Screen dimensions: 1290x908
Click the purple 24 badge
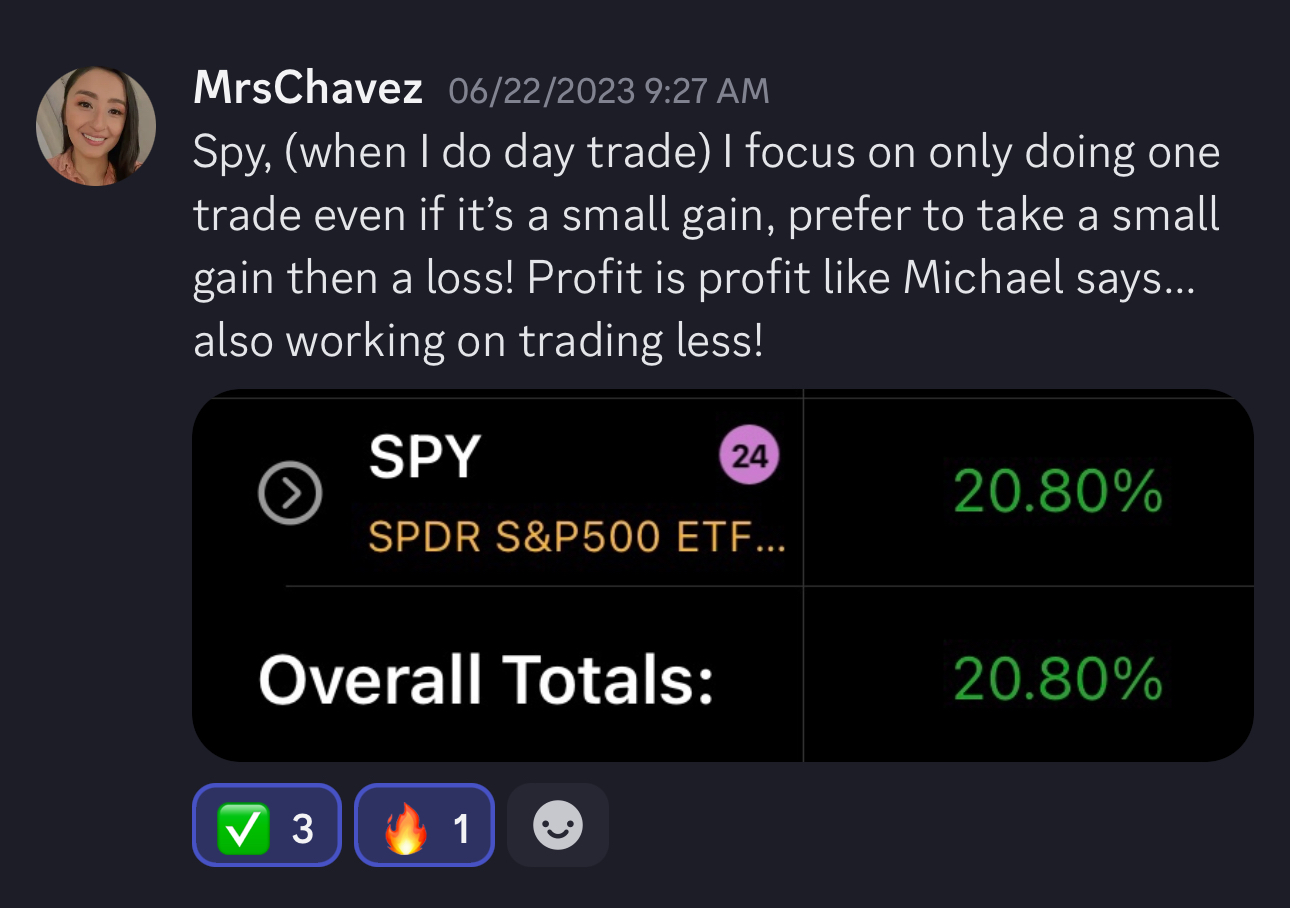749,457
